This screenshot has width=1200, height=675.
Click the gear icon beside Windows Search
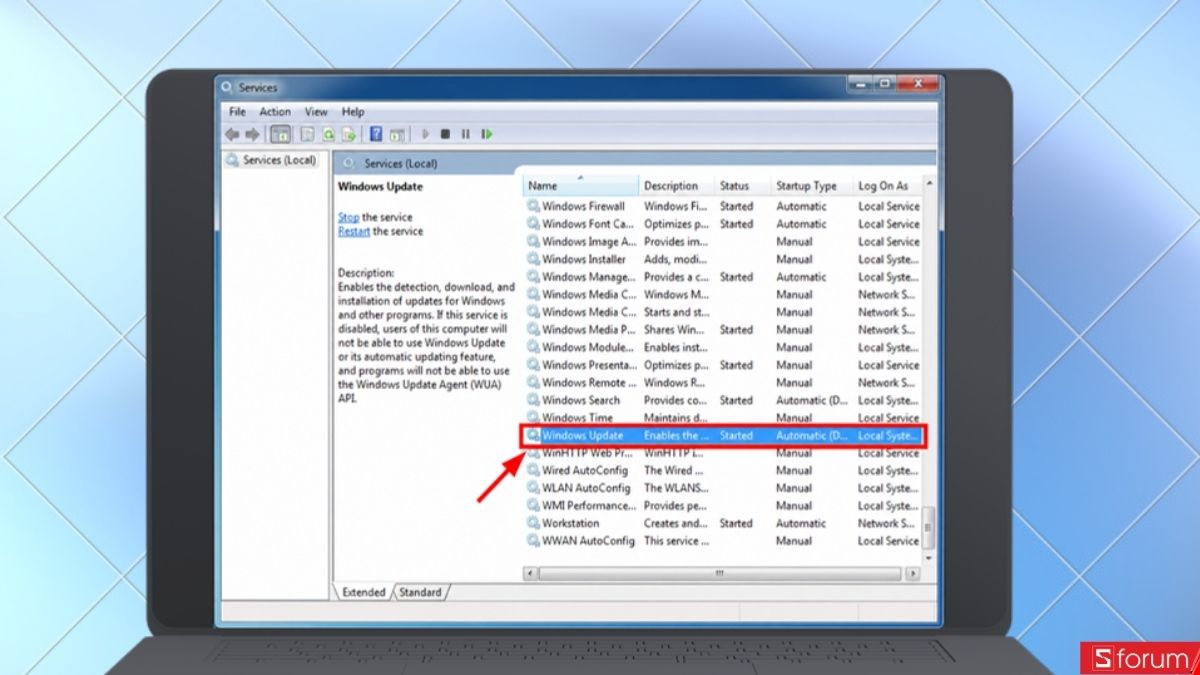(534, 400)
